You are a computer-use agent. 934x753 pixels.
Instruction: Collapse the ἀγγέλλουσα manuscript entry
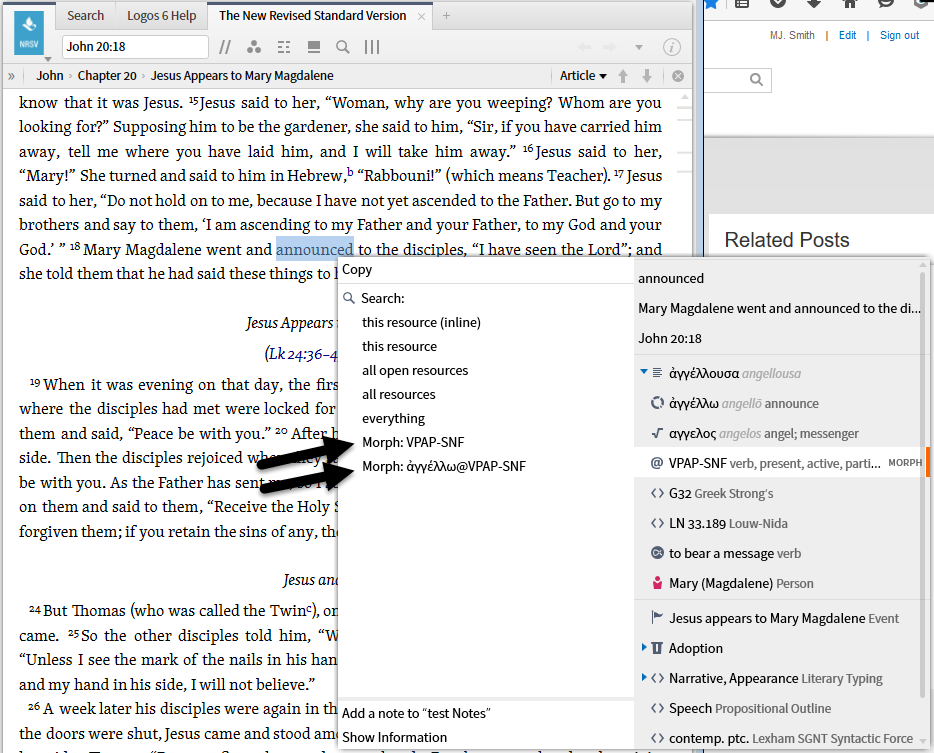pos(643,372)
